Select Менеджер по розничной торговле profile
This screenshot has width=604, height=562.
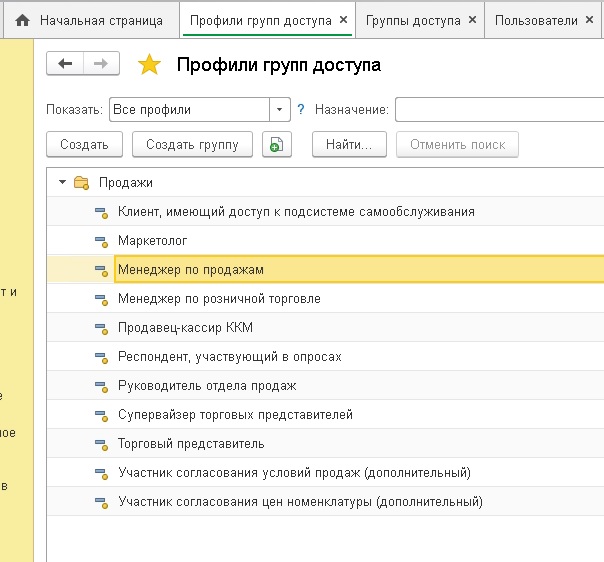click(x=325, y=299)
